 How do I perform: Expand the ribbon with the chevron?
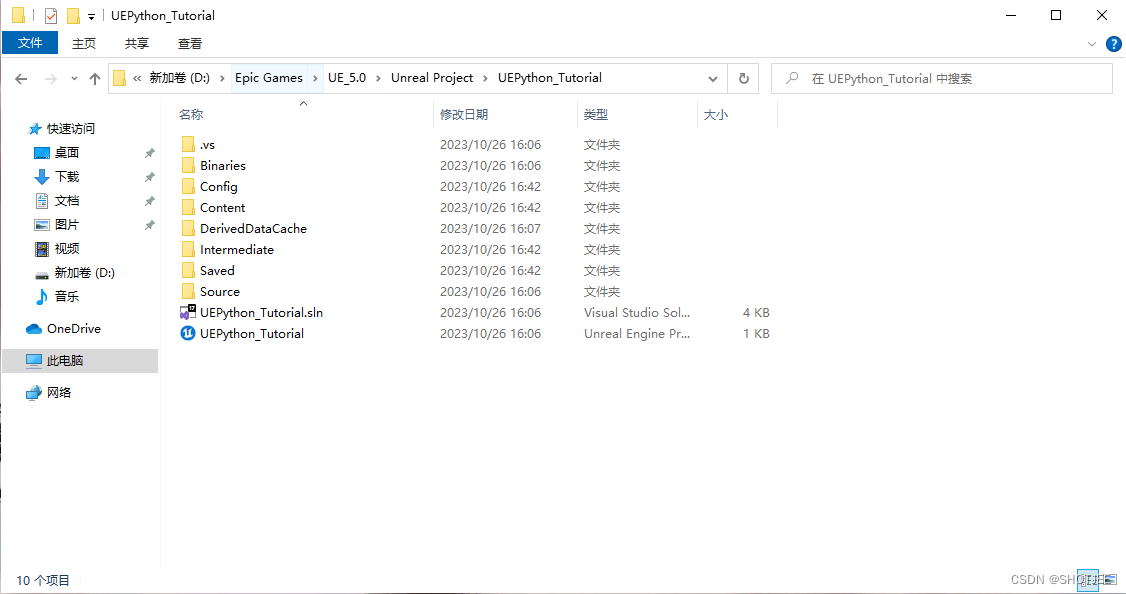(x=1092, y=44)
